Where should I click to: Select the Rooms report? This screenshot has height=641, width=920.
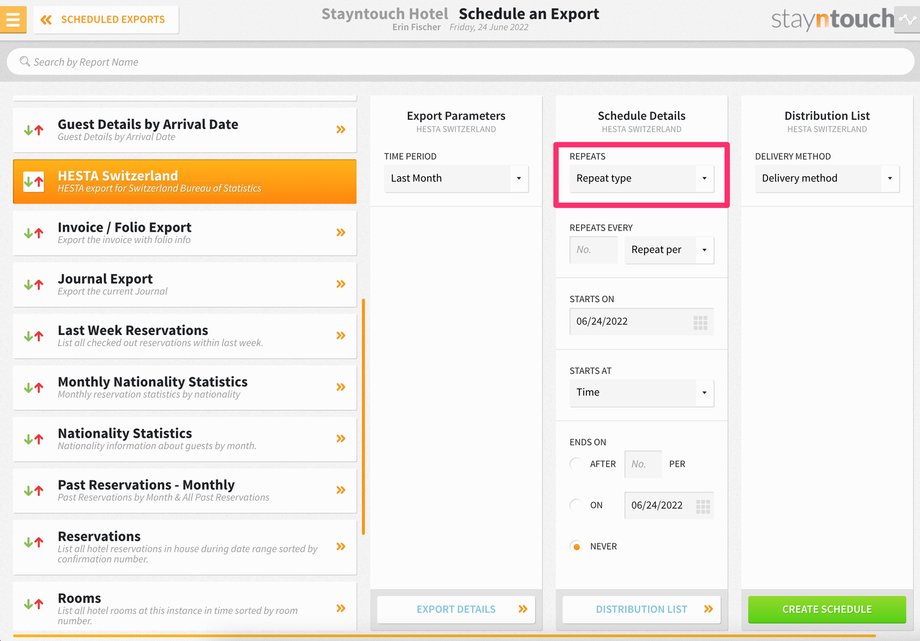tap(185, 608)
